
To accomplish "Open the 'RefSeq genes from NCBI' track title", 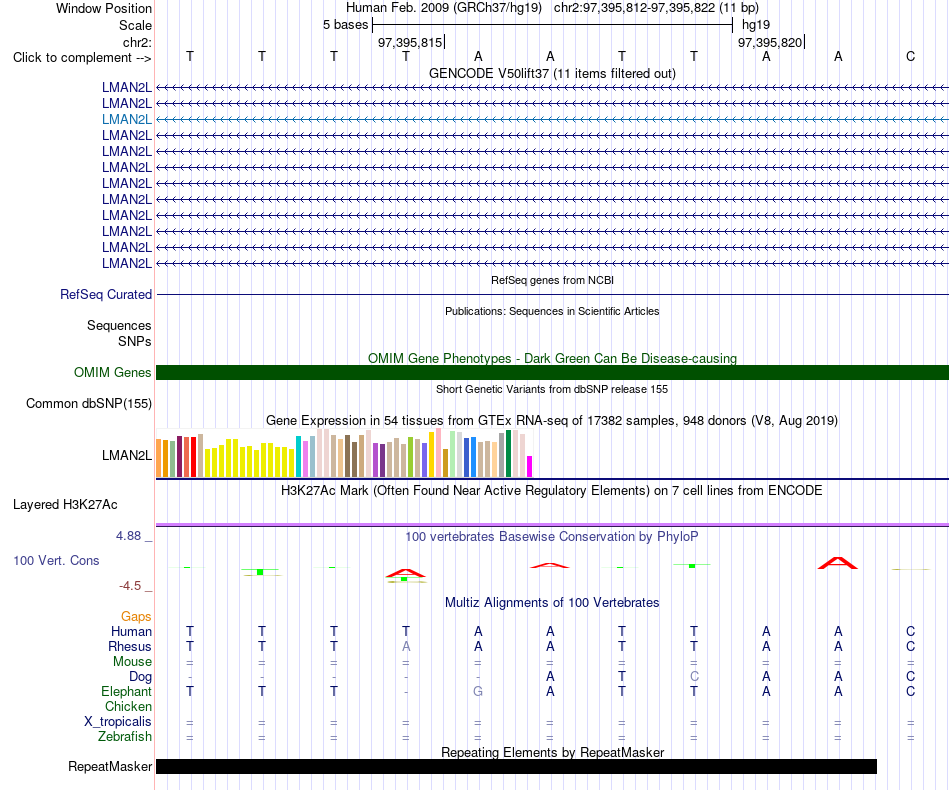I will click(x=552, y=280).
